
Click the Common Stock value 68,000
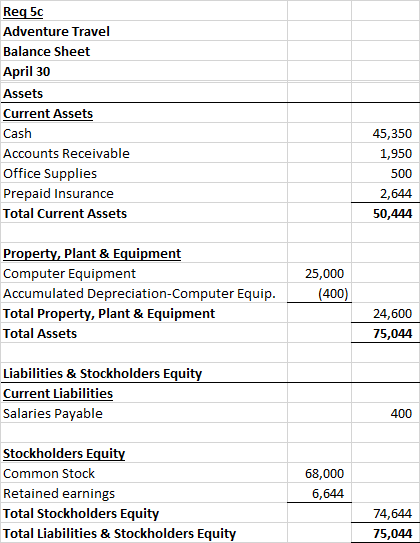click(324, 474)
